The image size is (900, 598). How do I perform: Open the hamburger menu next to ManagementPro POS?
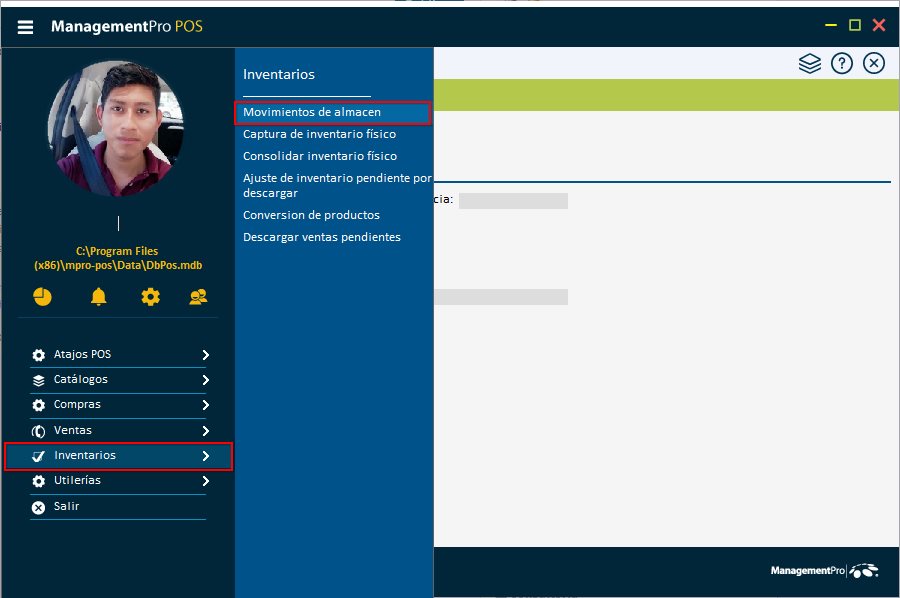[25, 26]
